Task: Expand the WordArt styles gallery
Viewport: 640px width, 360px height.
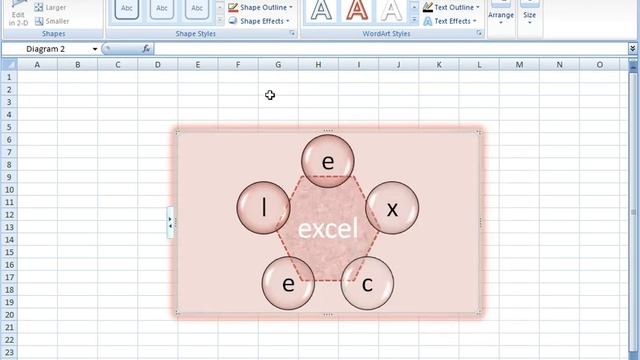Action: [x=414, y=20]
